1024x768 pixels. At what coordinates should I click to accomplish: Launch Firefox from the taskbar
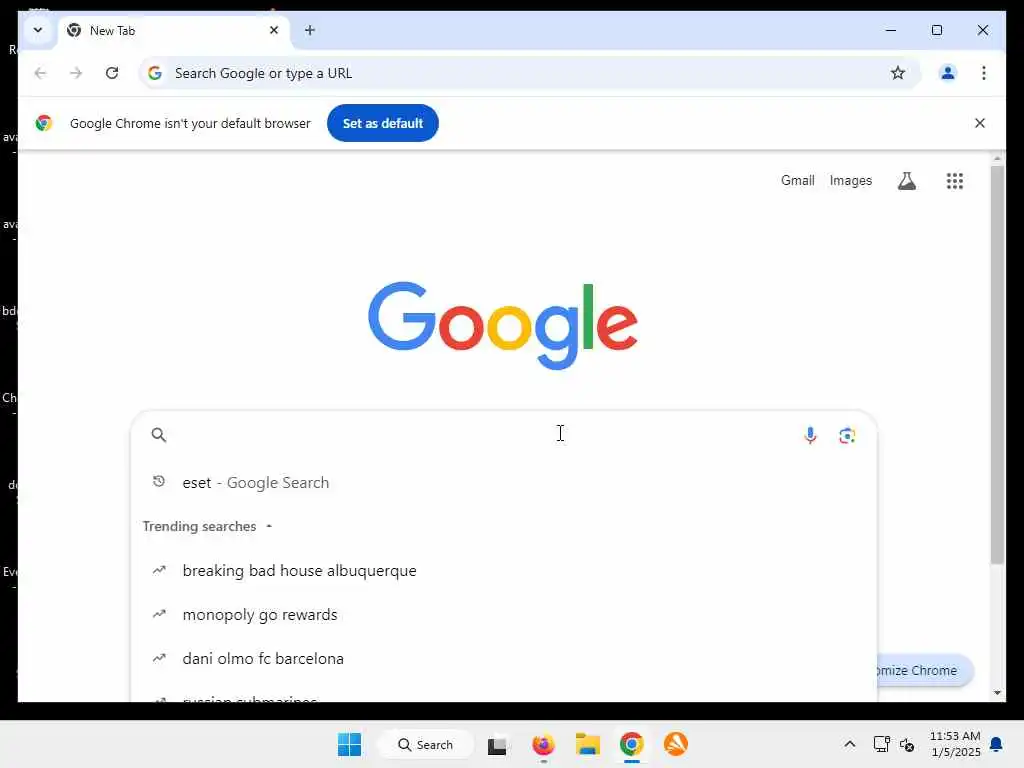click(x=543, y=744)
